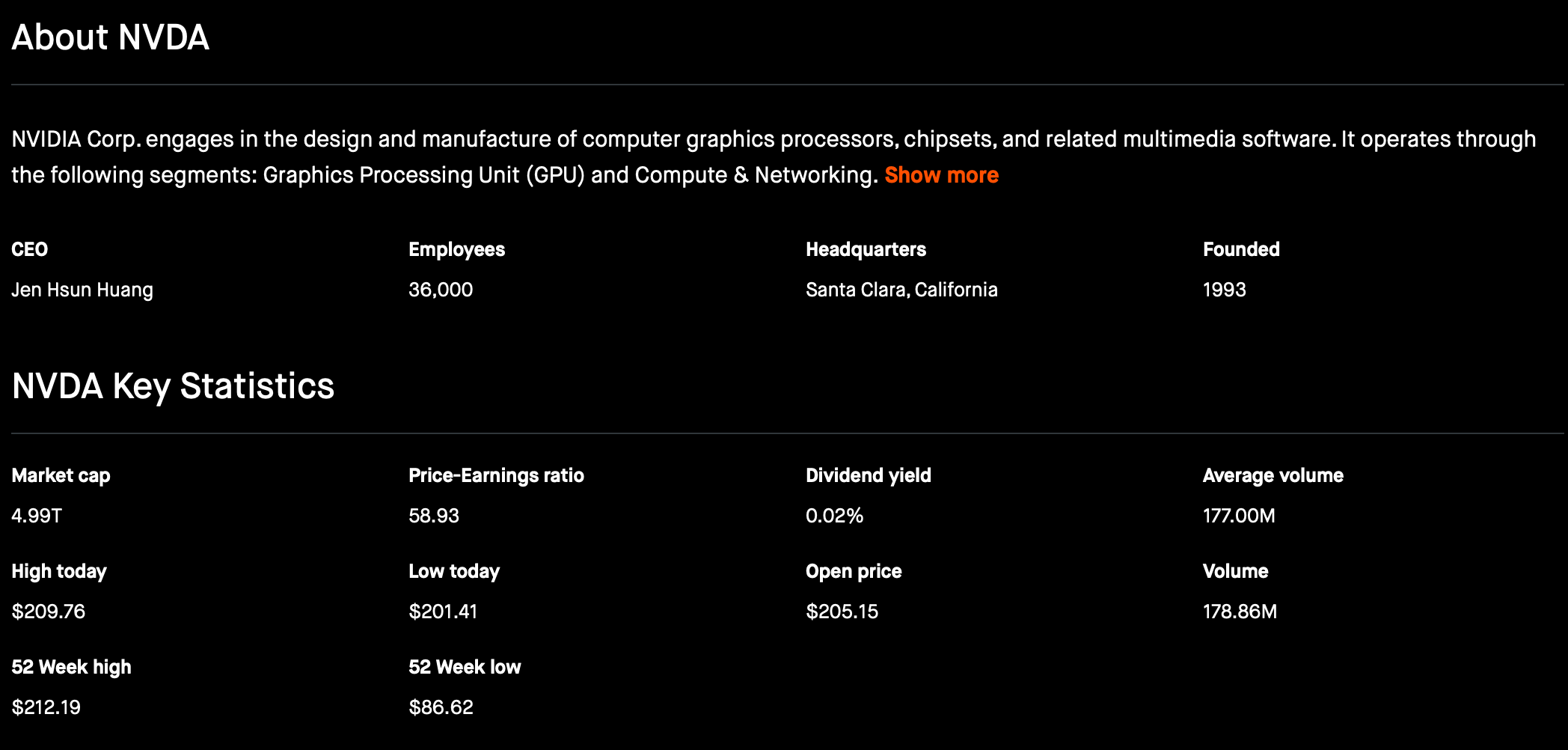
Task: Select the 36,000 employees value
Action: tap(441, 290)
